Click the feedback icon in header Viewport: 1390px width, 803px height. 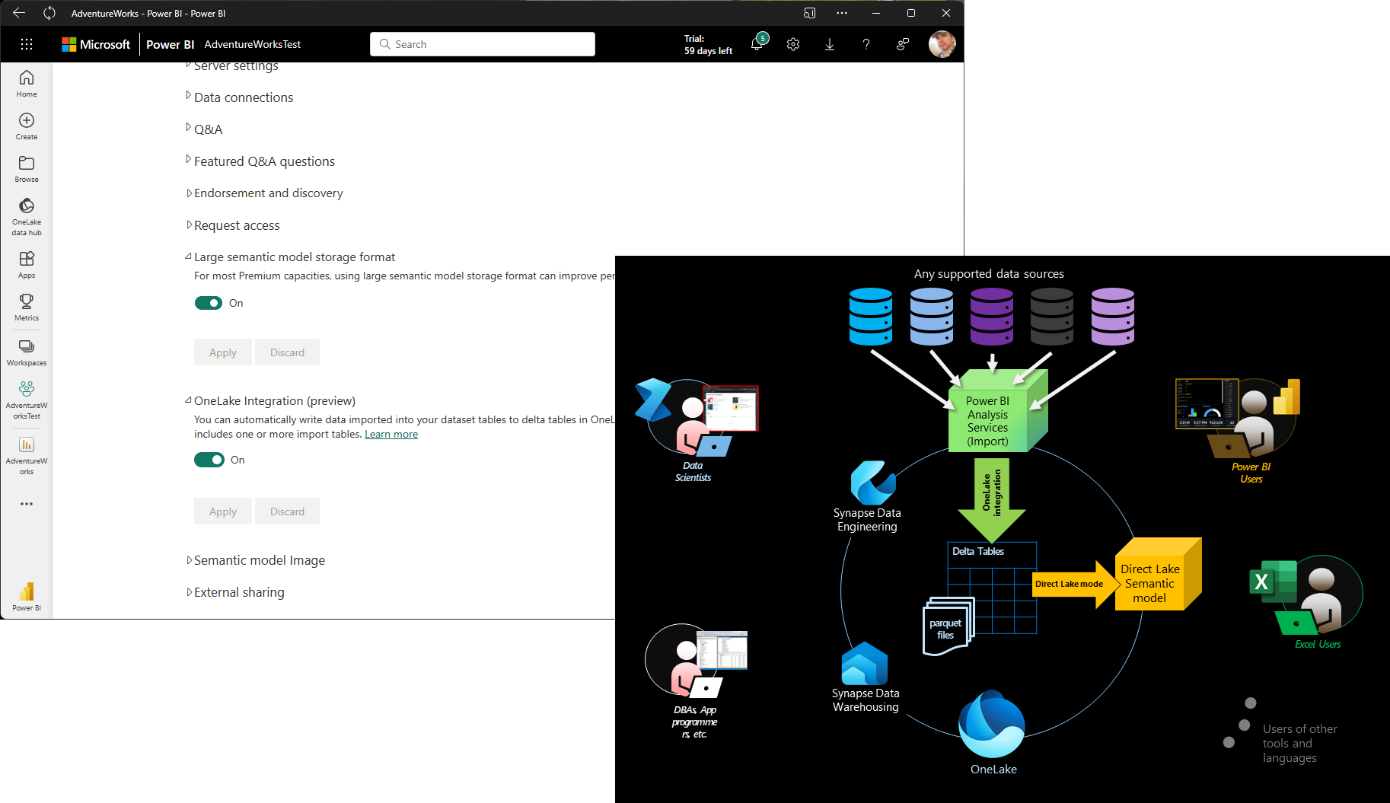pos(903,44)
